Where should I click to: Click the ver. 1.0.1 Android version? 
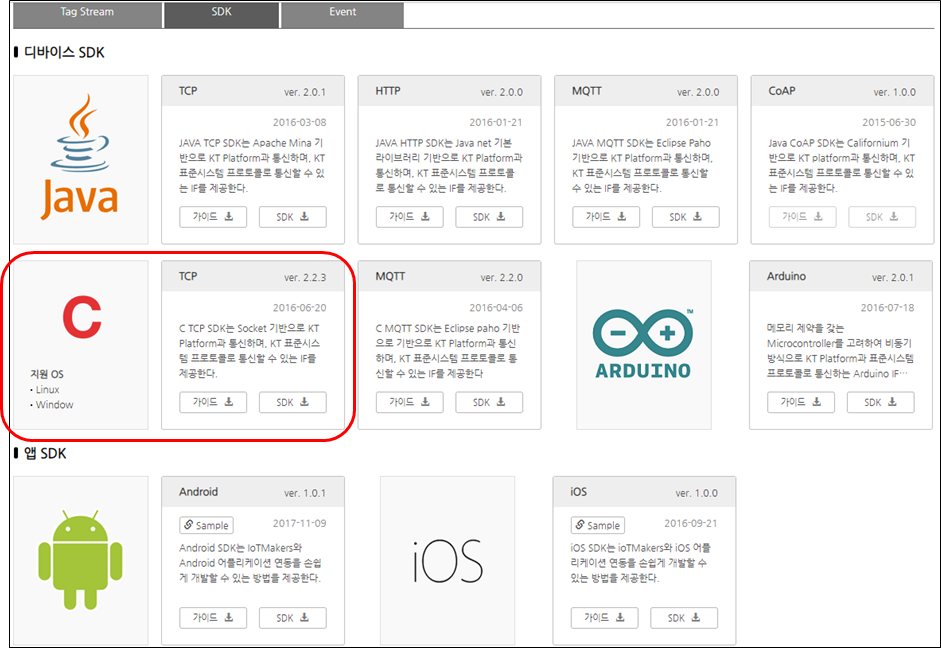(x=305, y=493)
